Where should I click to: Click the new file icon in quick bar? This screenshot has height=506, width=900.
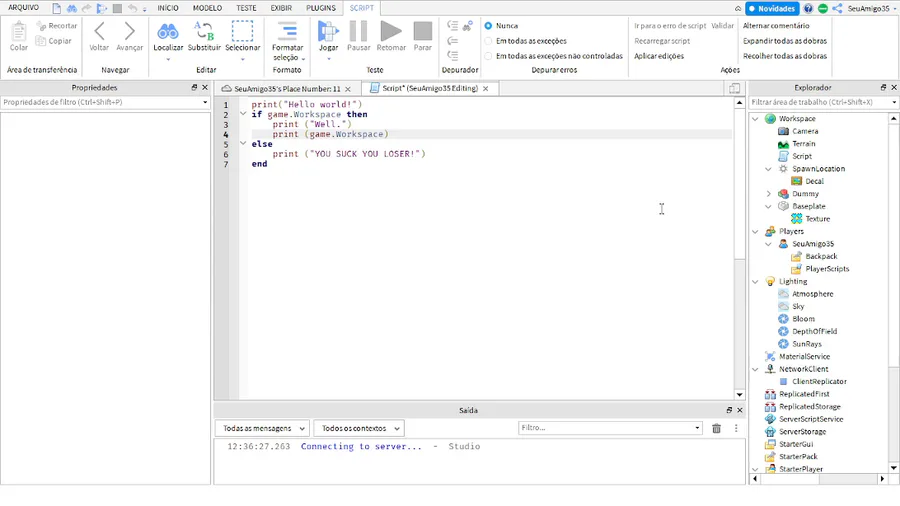click(x=56, y=9)
